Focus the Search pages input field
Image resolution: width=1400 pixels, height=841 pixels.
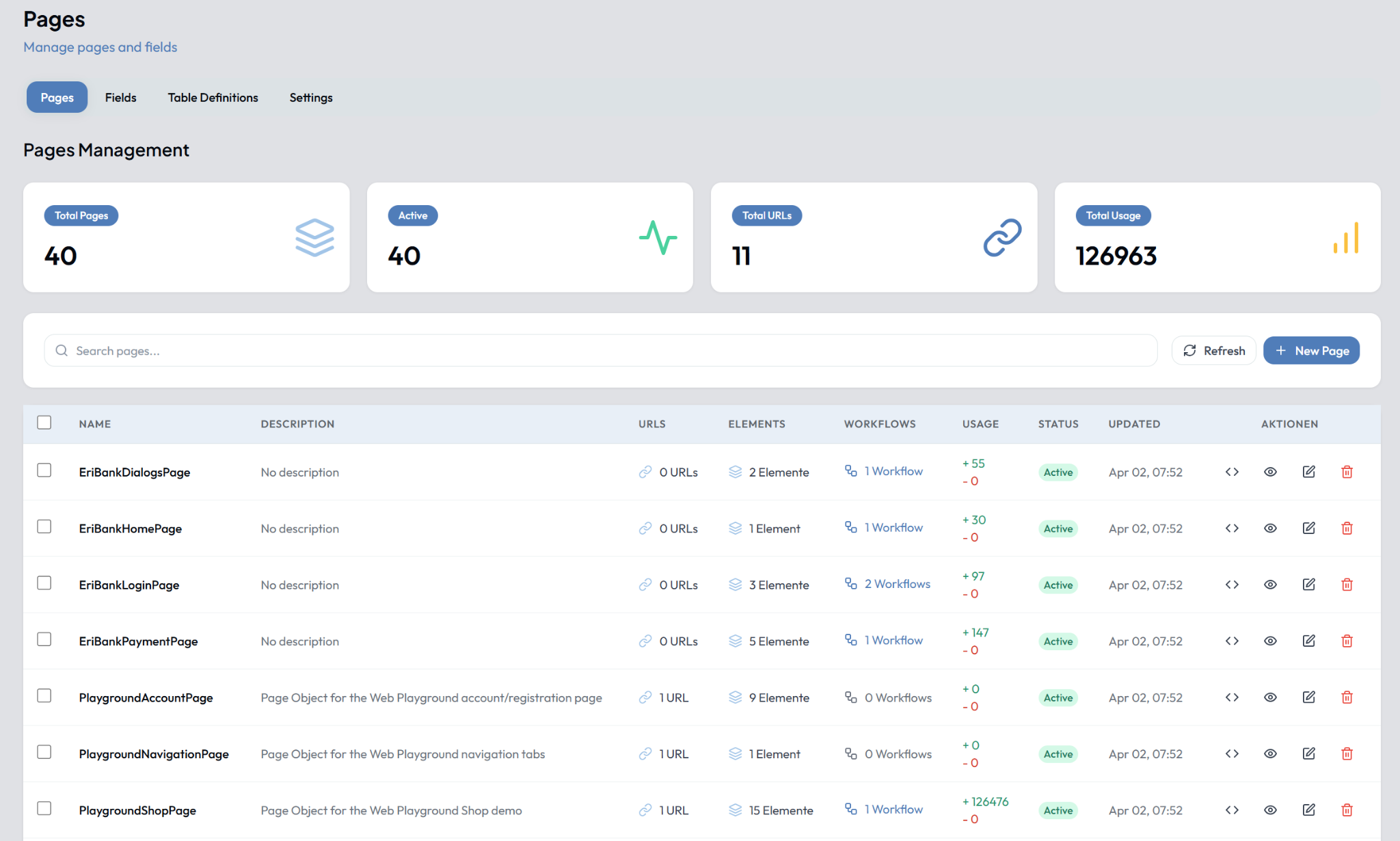(600, 351)
